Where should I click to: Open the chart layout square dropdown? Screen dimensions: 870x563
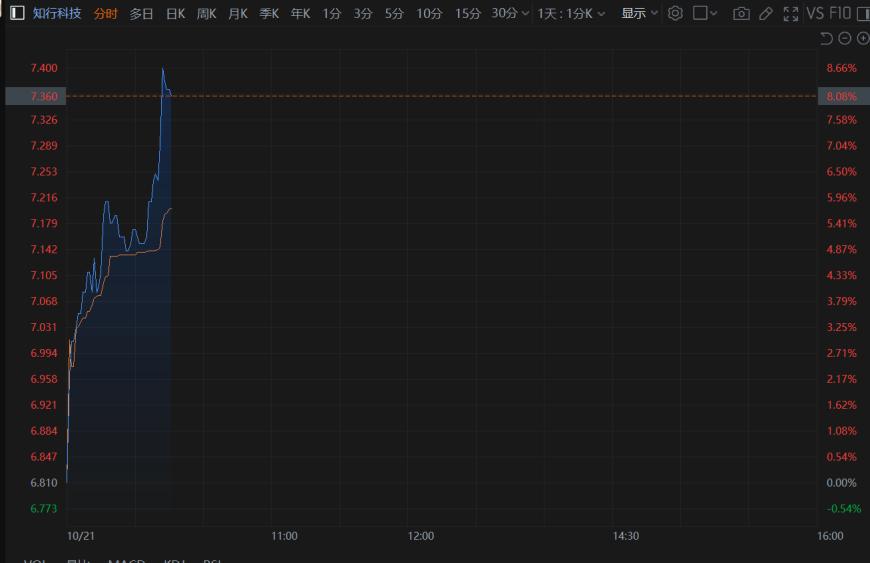(706, 13)
